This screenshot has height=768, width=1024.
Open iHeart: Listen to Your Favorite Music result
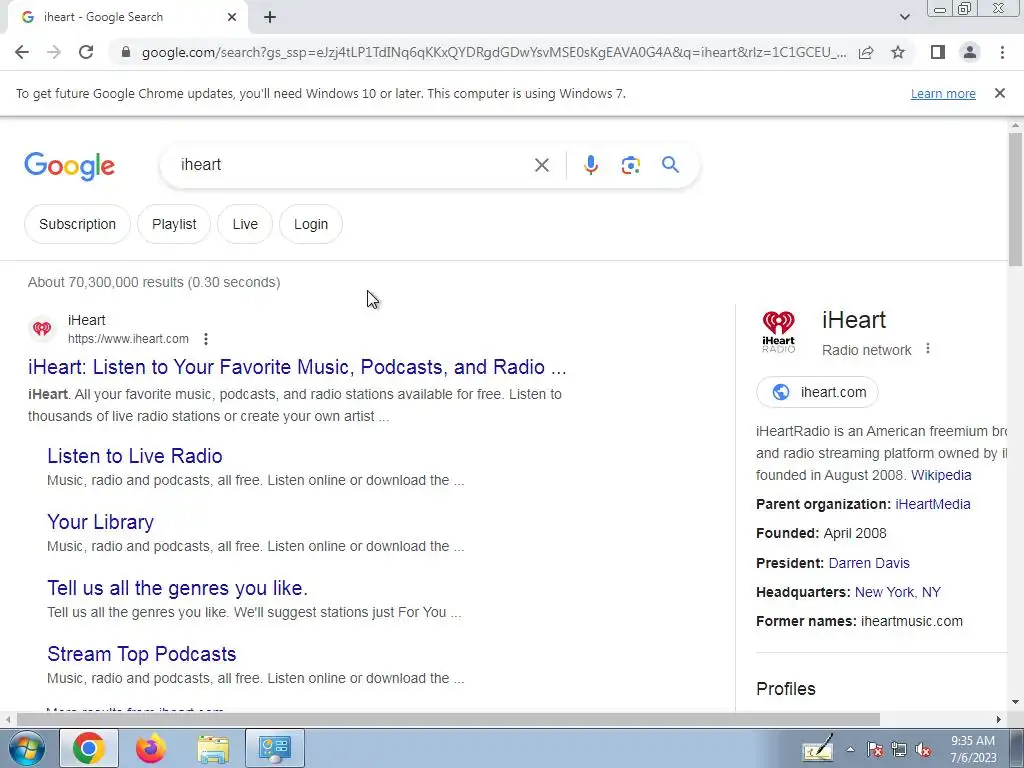click(297, 367)
